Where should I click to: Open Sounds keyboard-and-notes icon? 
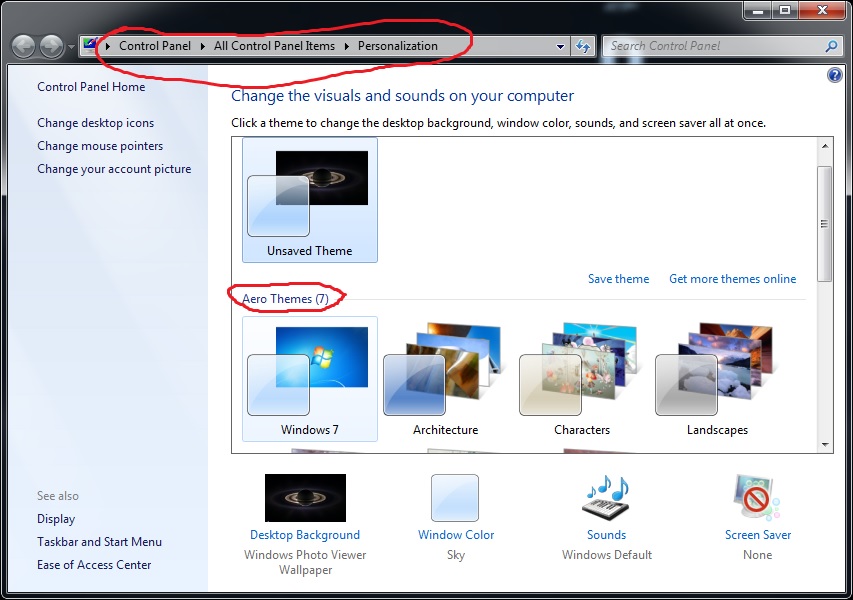coord(607,498)
